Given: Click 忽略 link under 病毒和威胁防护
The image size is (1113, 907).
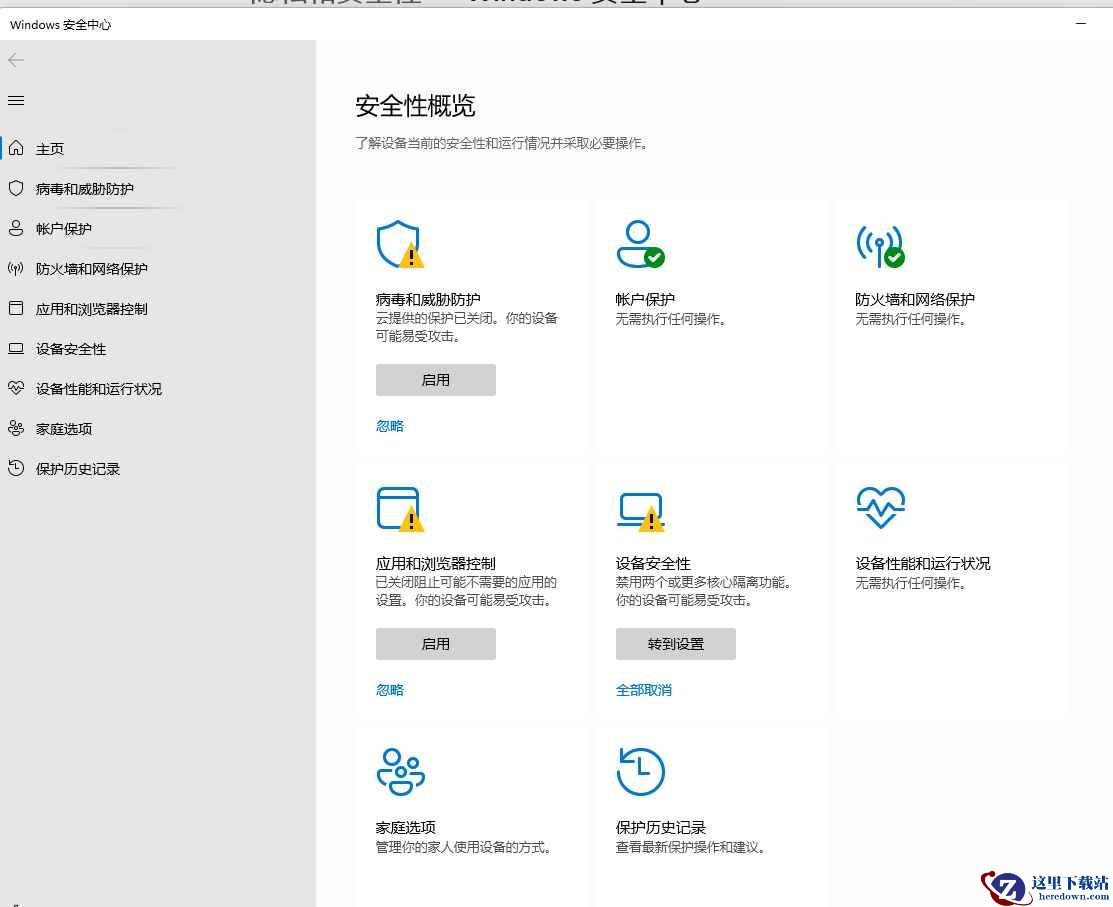Looking at the screenshot, I should (390, 426).
